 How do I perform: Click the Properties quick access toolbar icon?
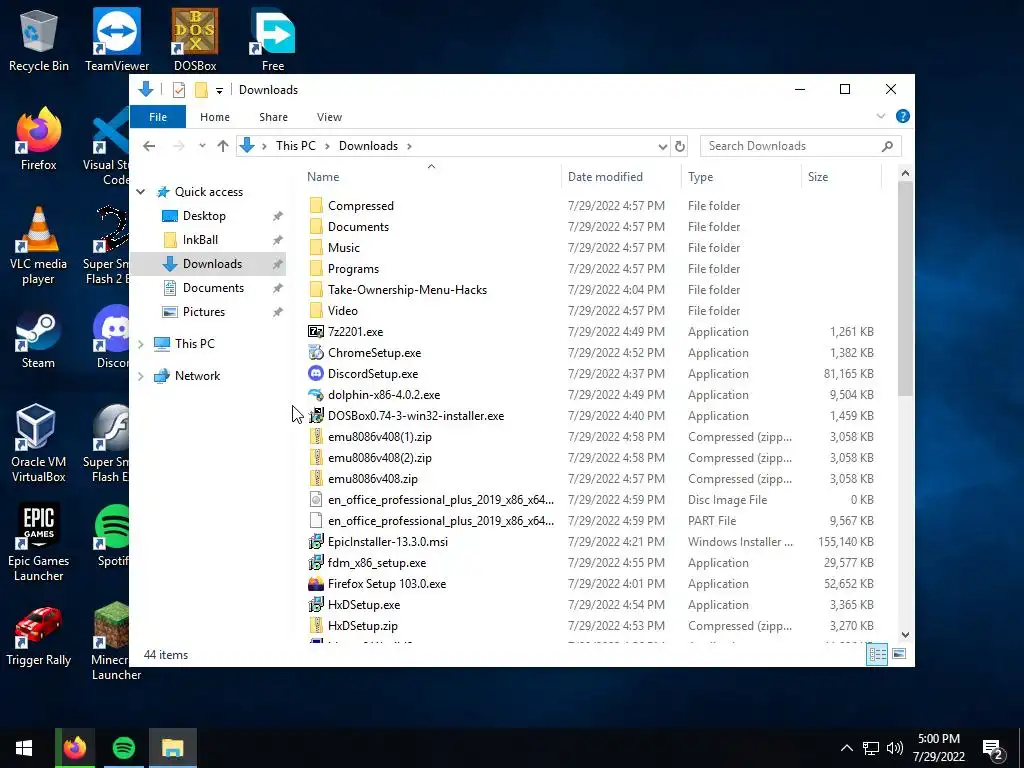coord(178,89)
